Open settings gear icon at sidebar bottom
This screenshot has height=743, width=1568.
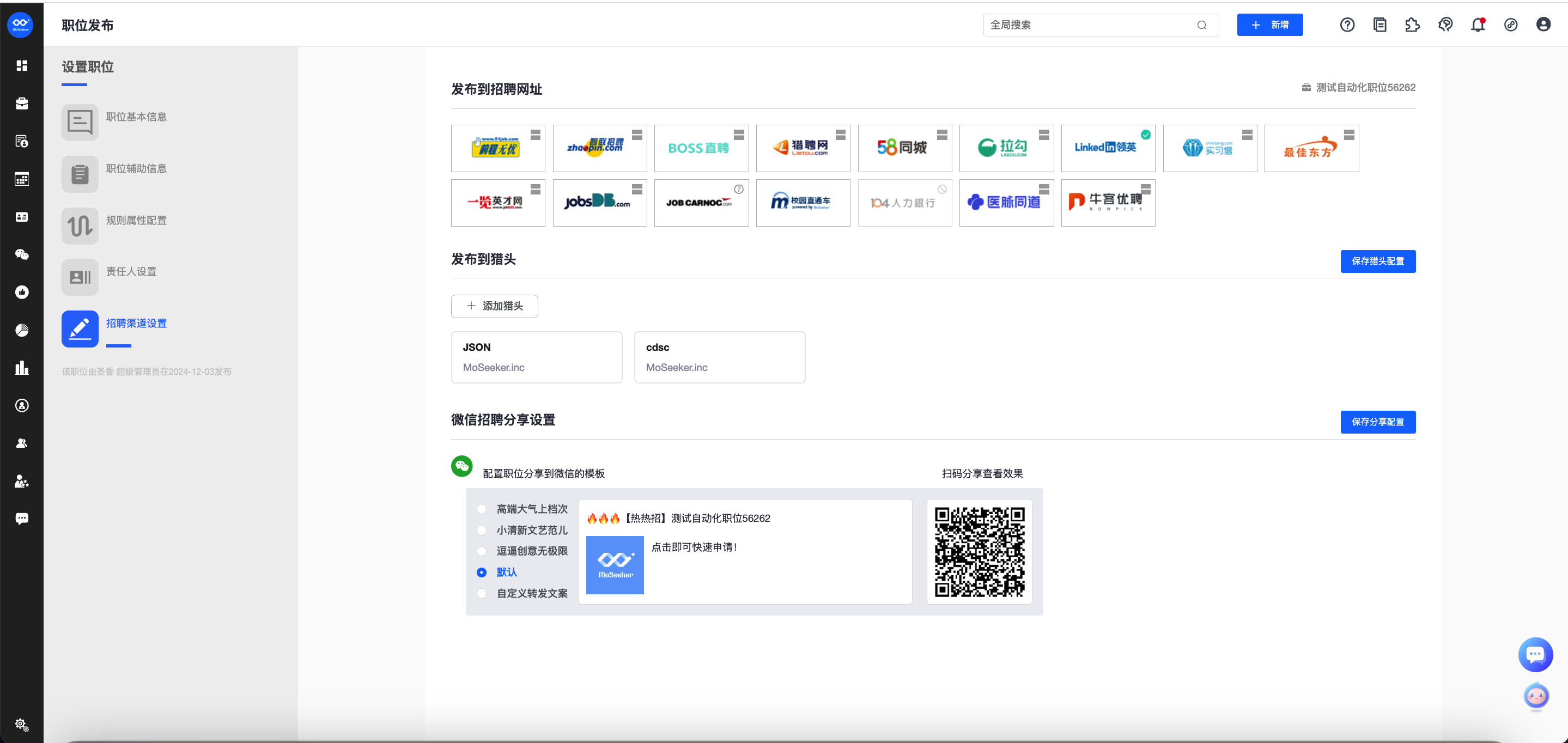(x=22, y=724)
